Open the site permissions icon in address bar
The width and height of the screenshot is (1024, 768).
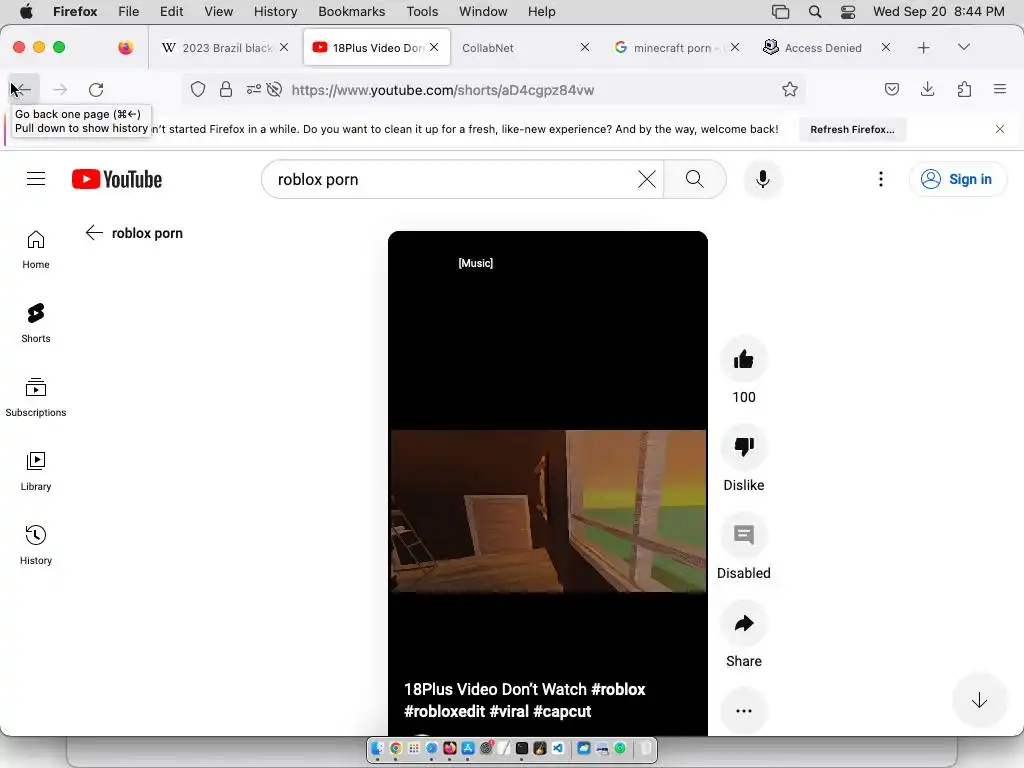click(x=253, y=89)
